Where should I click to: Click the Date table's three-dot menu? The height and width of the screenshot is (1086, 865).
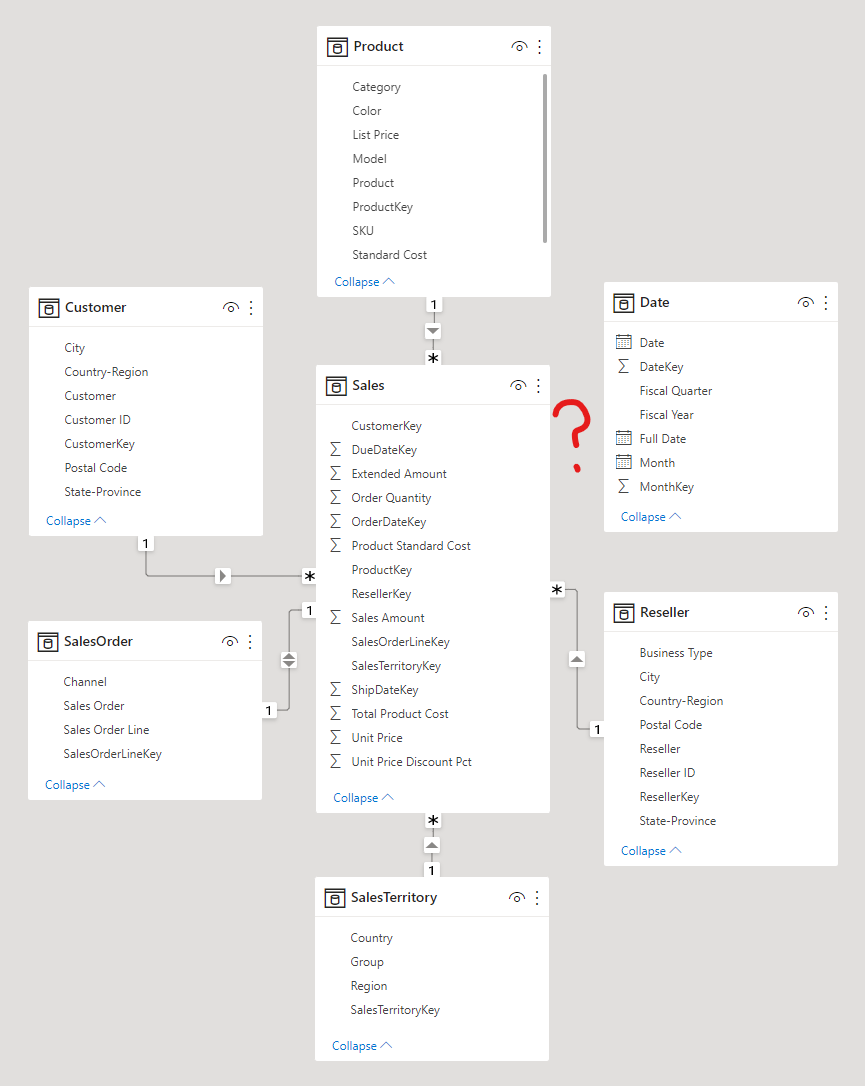click(826, 303)
